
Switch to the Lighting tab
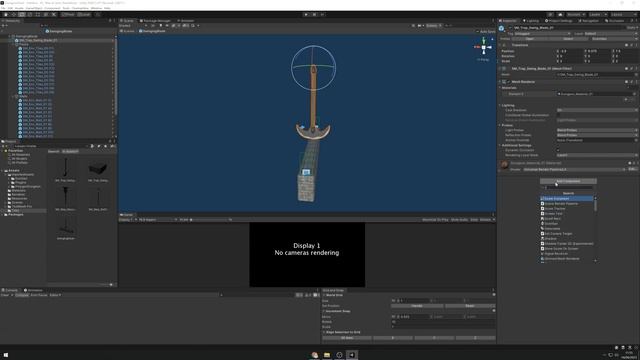[x=531, y=20]
